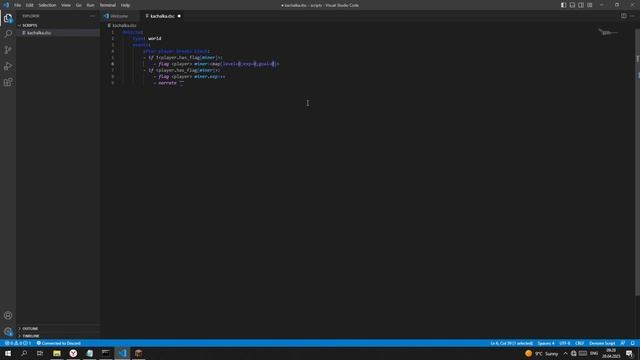Switch to the kachalka.dsc editor tab
Image resolution: width=640 pixels, height=360 pixels.
tap(162, 16)
